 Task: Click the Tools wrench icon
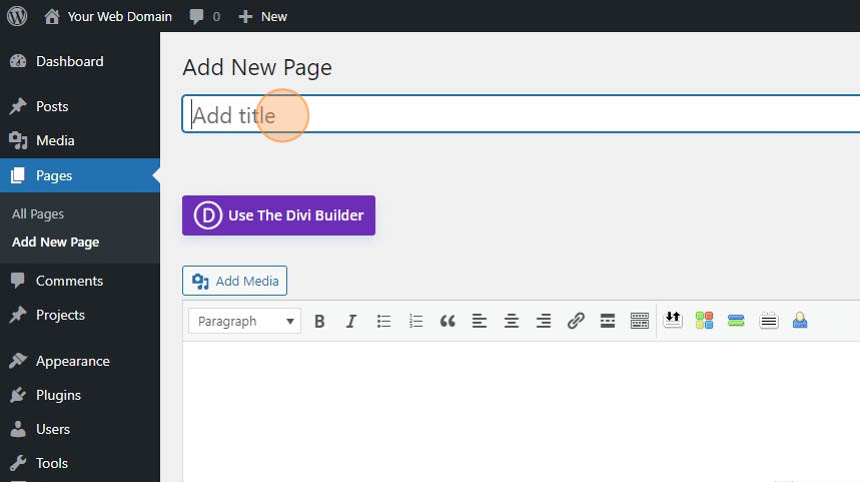(x=18, y=463)
